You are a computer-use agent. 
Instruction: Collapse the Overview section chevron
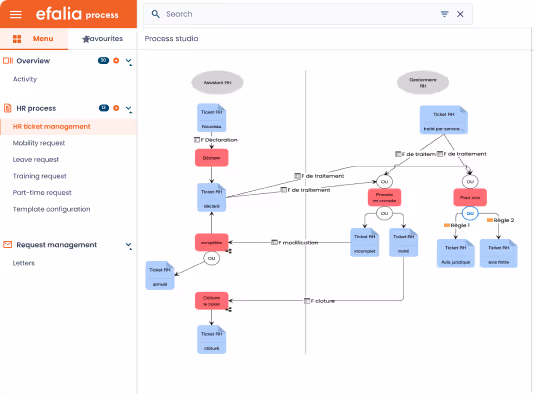[129, 61]
